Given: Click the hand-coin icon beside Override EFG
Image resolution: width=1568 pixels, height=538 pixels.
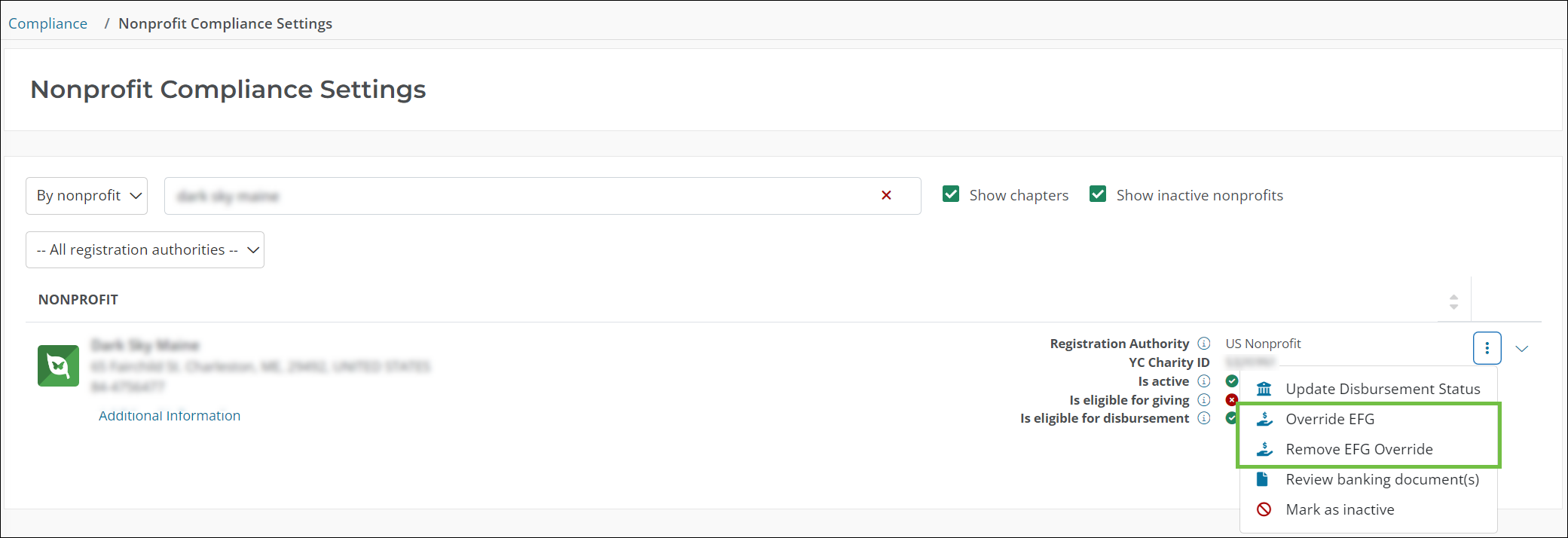Looking at the screenshot, I should (x=1264, y=419).
